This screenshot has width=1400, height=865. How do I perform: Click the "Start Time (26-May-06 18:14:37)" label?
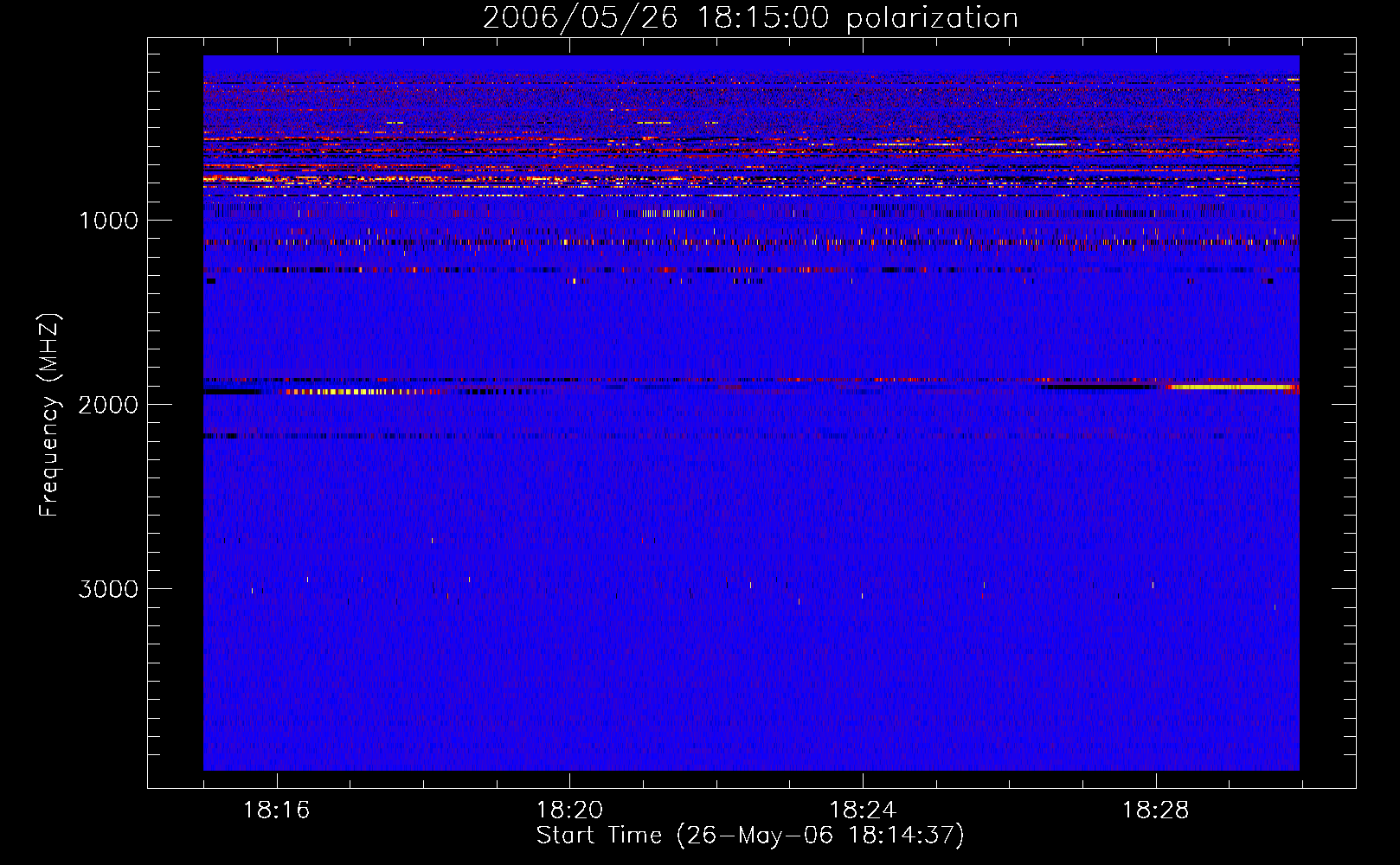pos(750,836)
